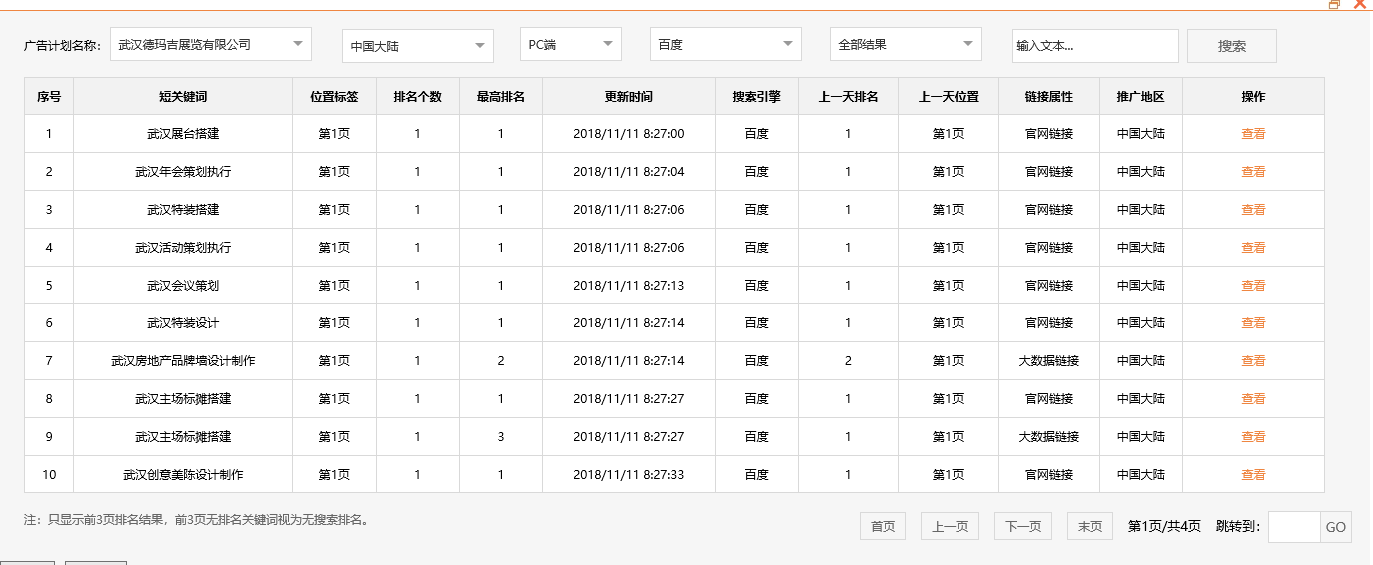Go to first page with 首页

coord(883,527)
